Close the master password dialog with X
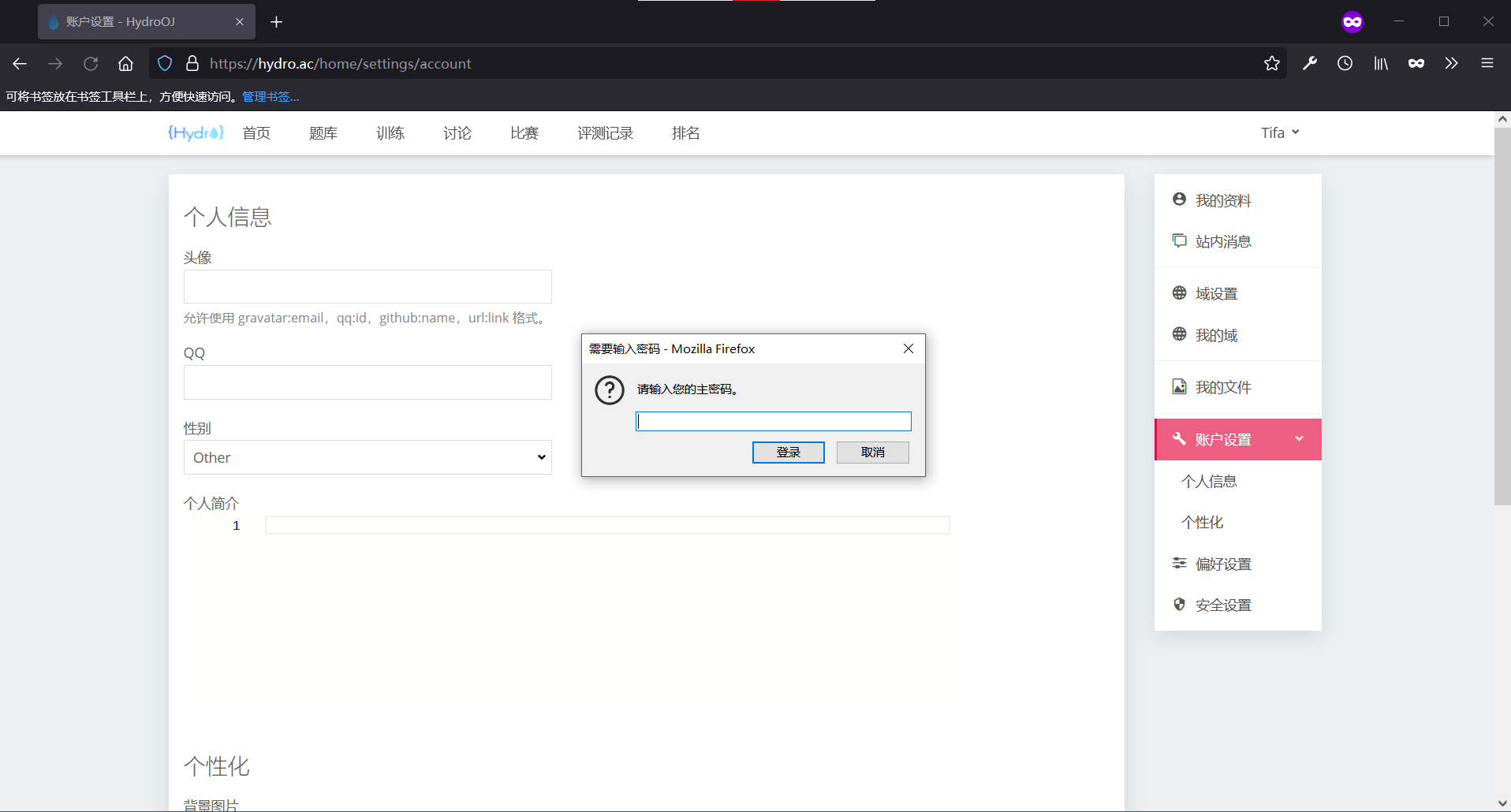 coord(908,348)
